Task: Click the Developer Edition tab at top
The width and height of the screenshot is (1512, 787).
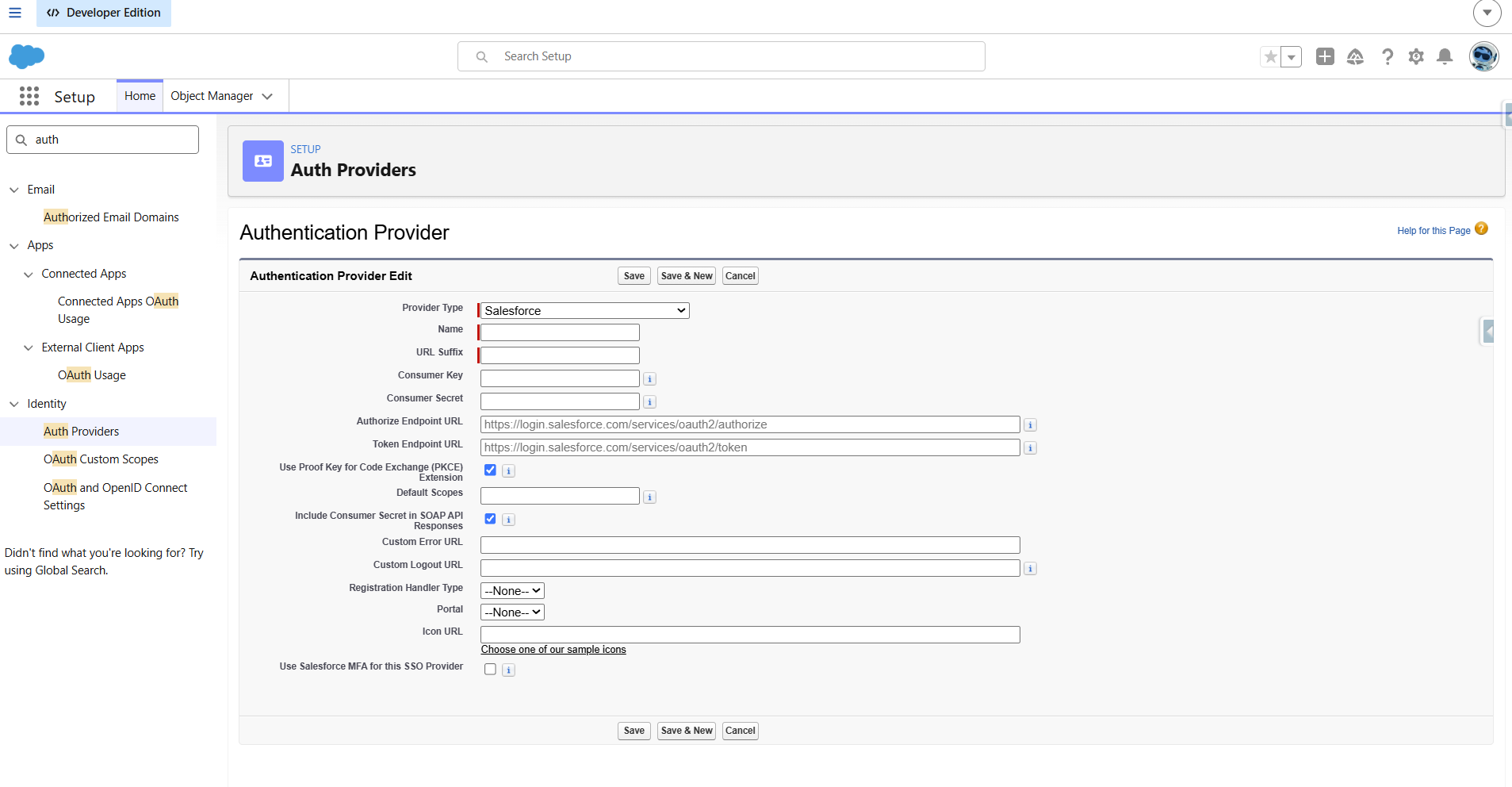Action: pyautogui.click(x=104, y=13)
